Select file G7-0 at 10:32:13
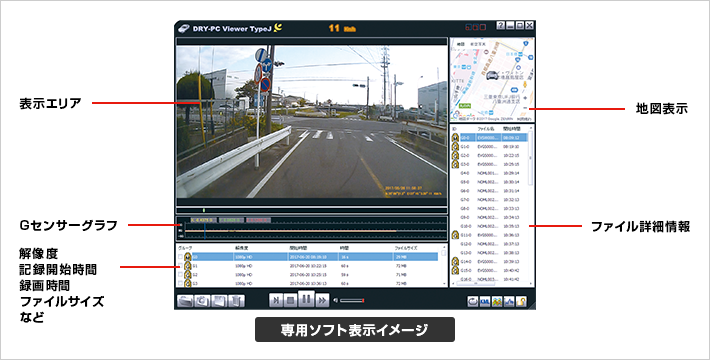 (489, 200)
